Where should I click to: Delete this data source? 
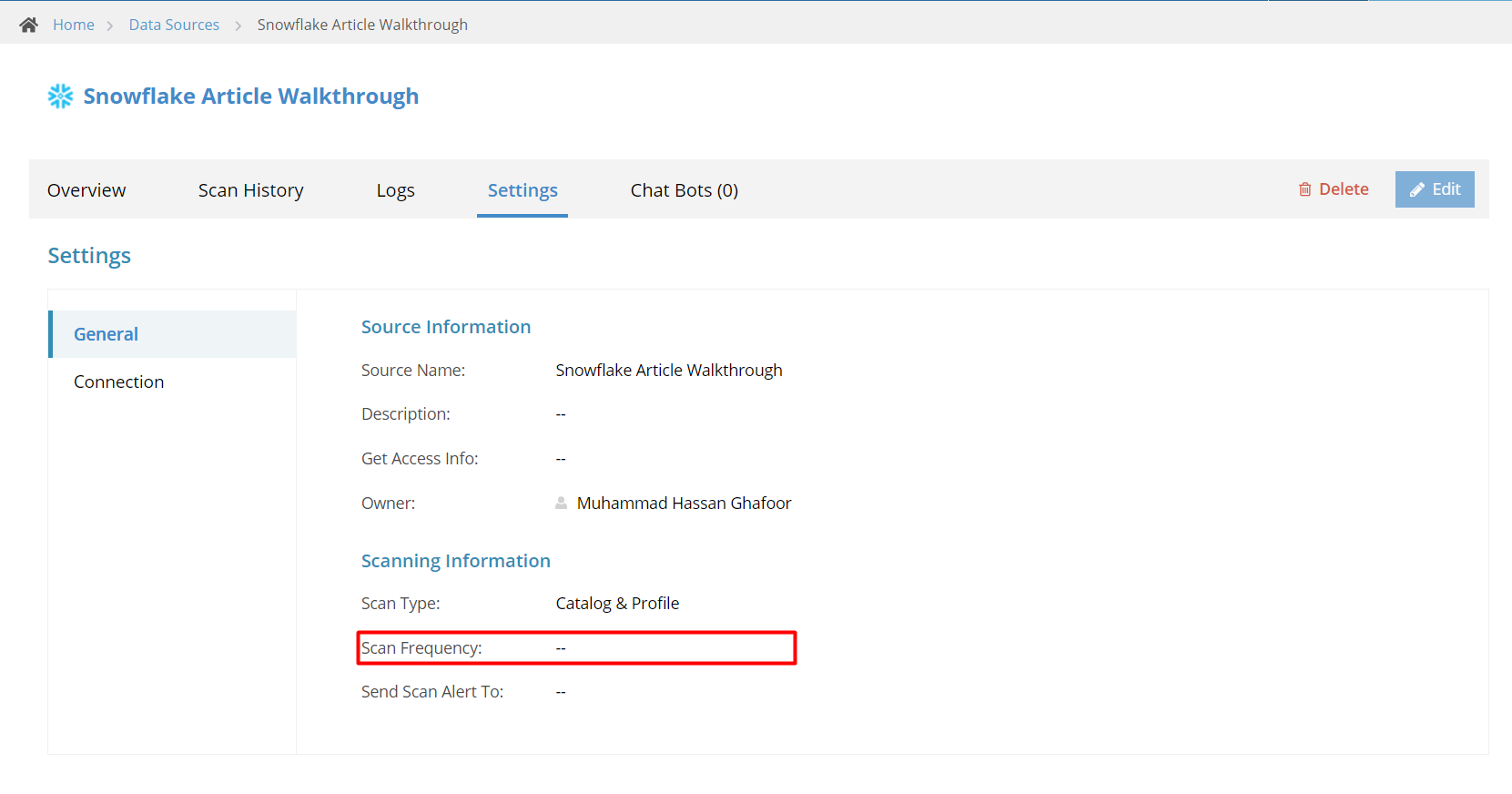1334,188
